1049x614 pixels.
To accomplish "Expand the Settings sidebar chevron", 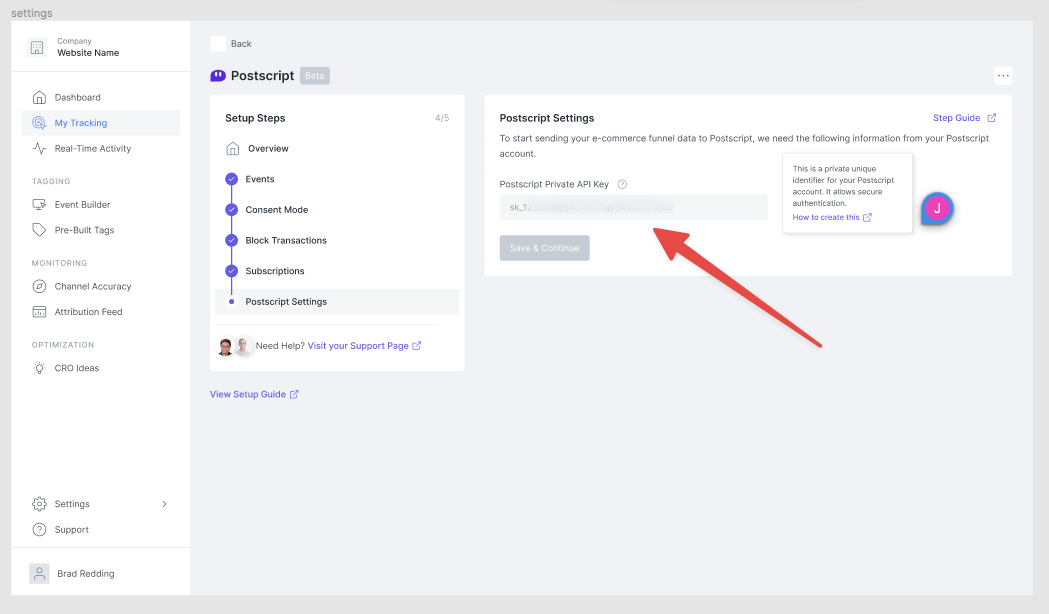I will click(x=165, y=504).
